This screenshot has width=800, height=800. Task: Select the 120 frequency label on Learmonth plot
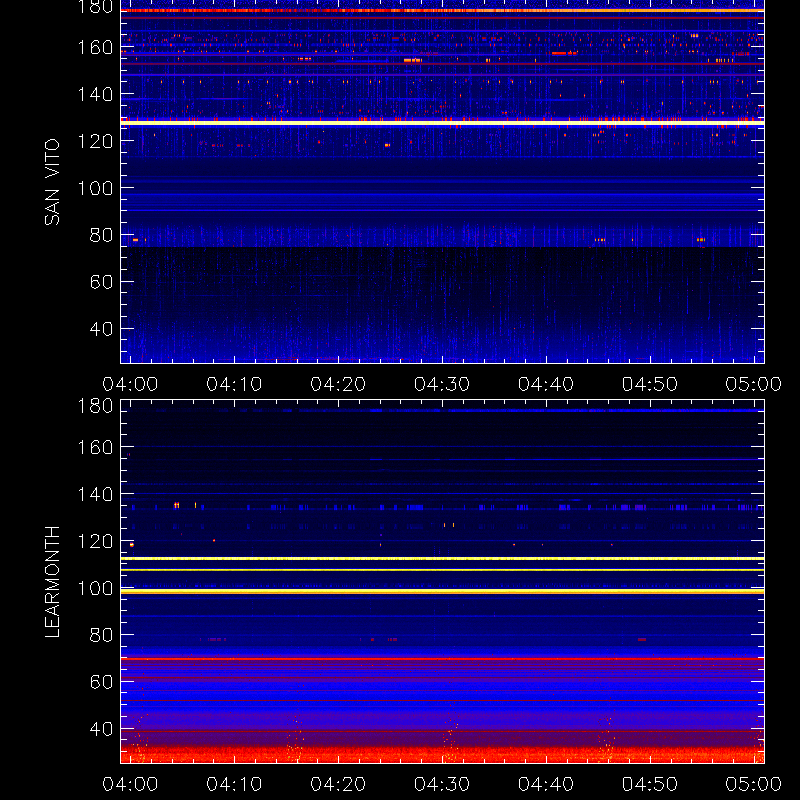click(x=95, y=541)
